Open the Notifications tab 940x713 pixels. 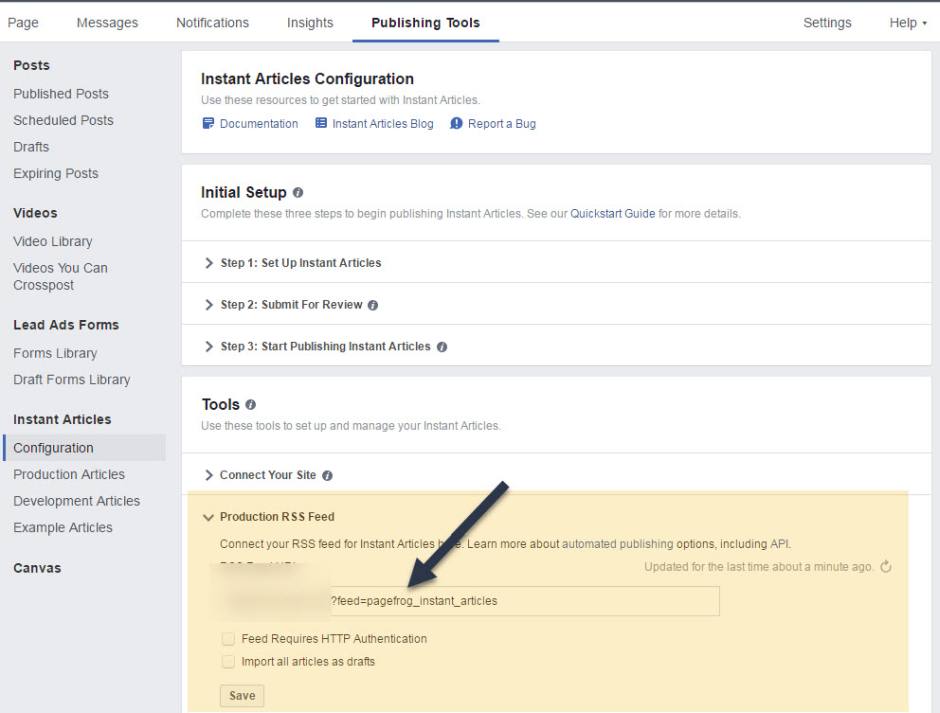(x=212, y=23)
